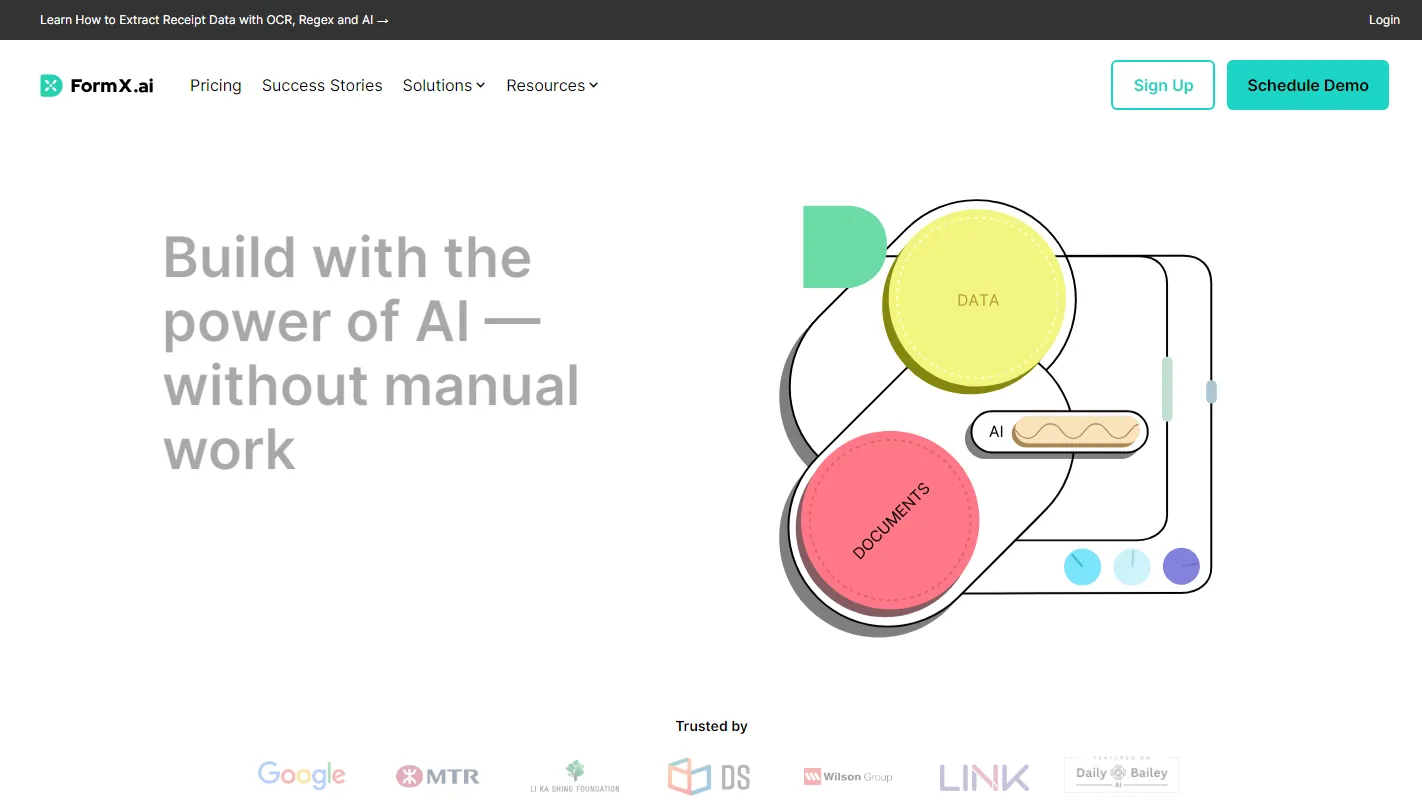Expand the Solutions dropdown menu
Screen dimensions: 1422x800
coord(443,85)
